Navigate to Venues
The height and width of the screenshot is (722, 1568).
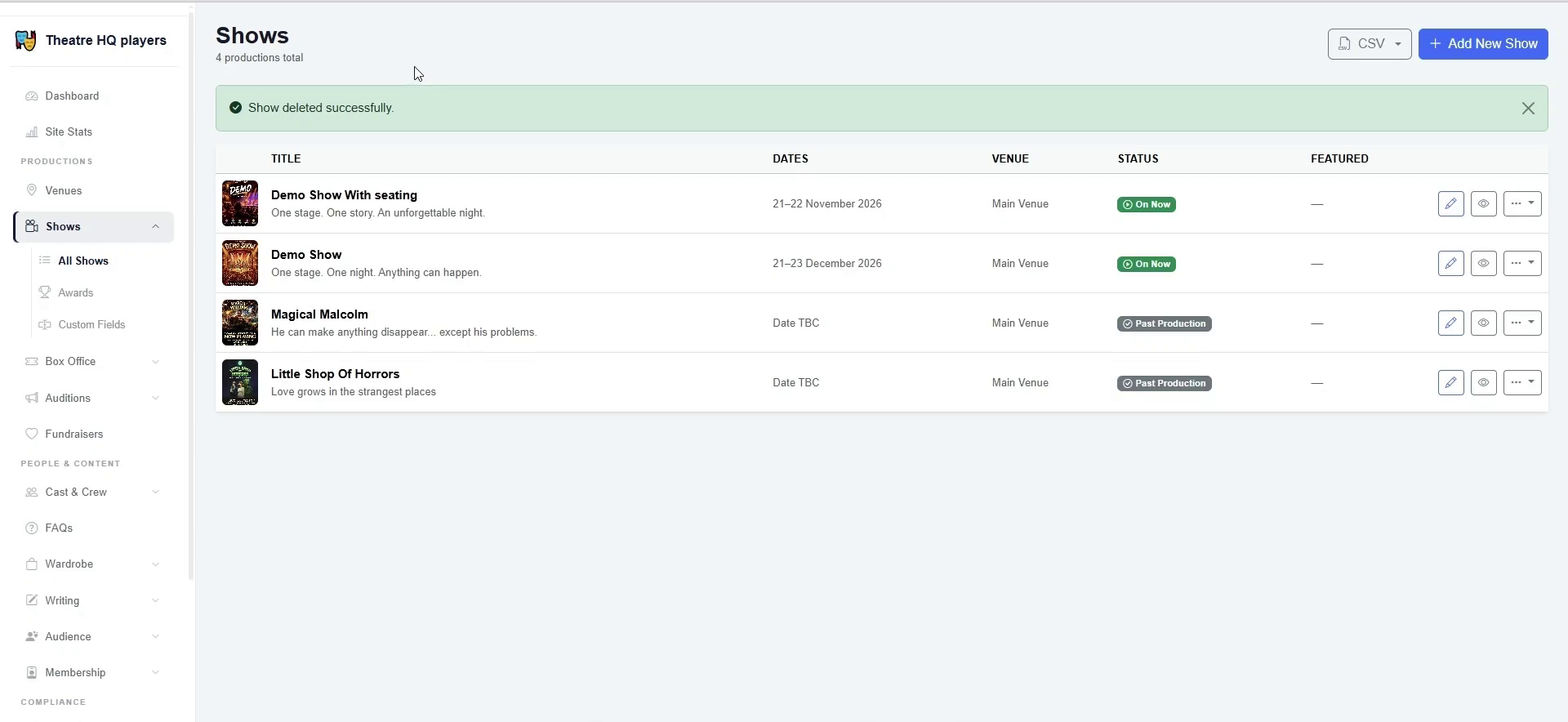(94, 190)
